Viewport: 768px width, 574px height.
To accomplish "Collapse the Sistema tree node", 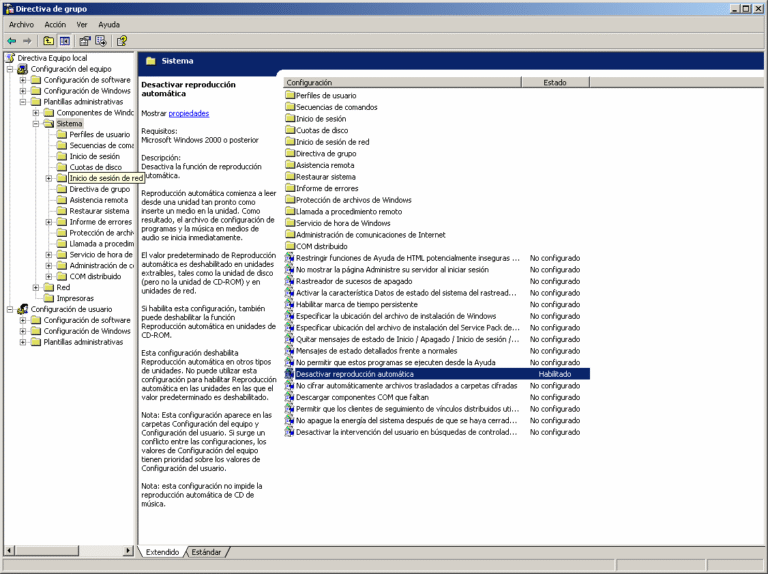I will point(36,124).
